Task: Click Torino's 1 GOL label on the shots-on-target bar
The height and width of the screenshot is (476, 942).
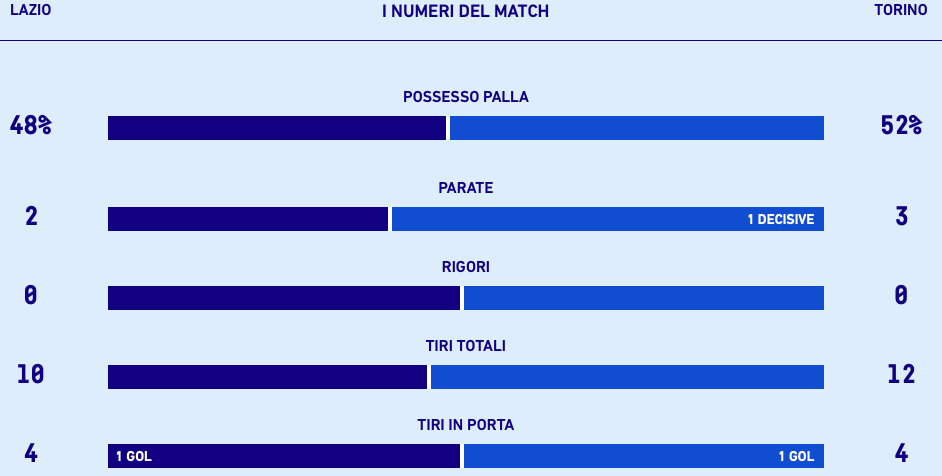Action: point(796,457)
